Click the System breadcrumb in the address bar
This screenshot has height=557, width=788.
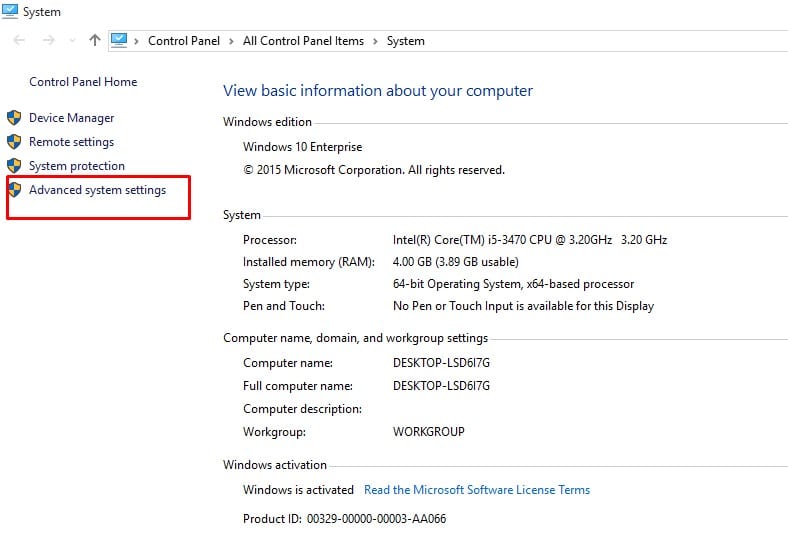[405, 41]
